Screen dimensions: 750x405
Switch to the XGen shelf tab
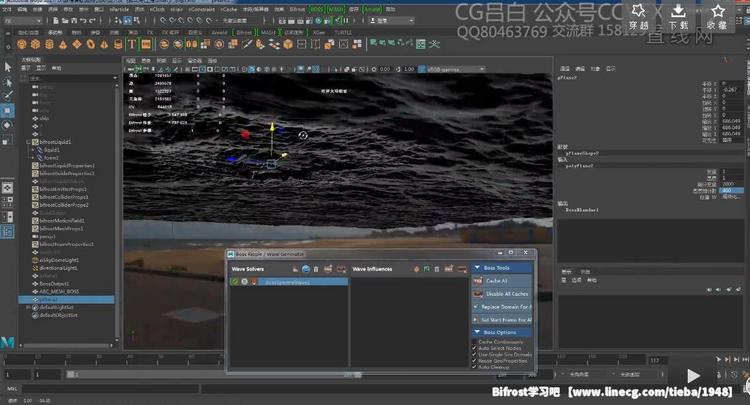[x=318, y=33]
